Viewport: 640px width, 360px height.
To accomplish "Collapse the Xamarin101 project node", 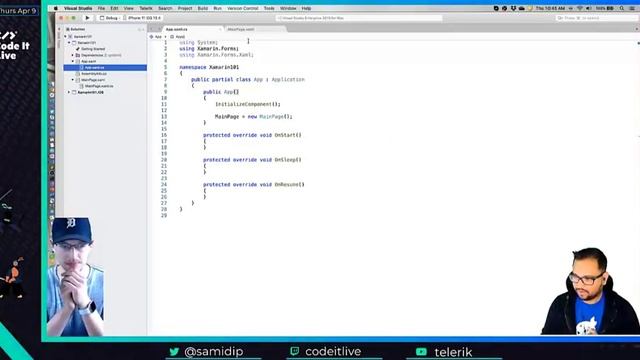I will pyautogui.click(x=69, y=42).
